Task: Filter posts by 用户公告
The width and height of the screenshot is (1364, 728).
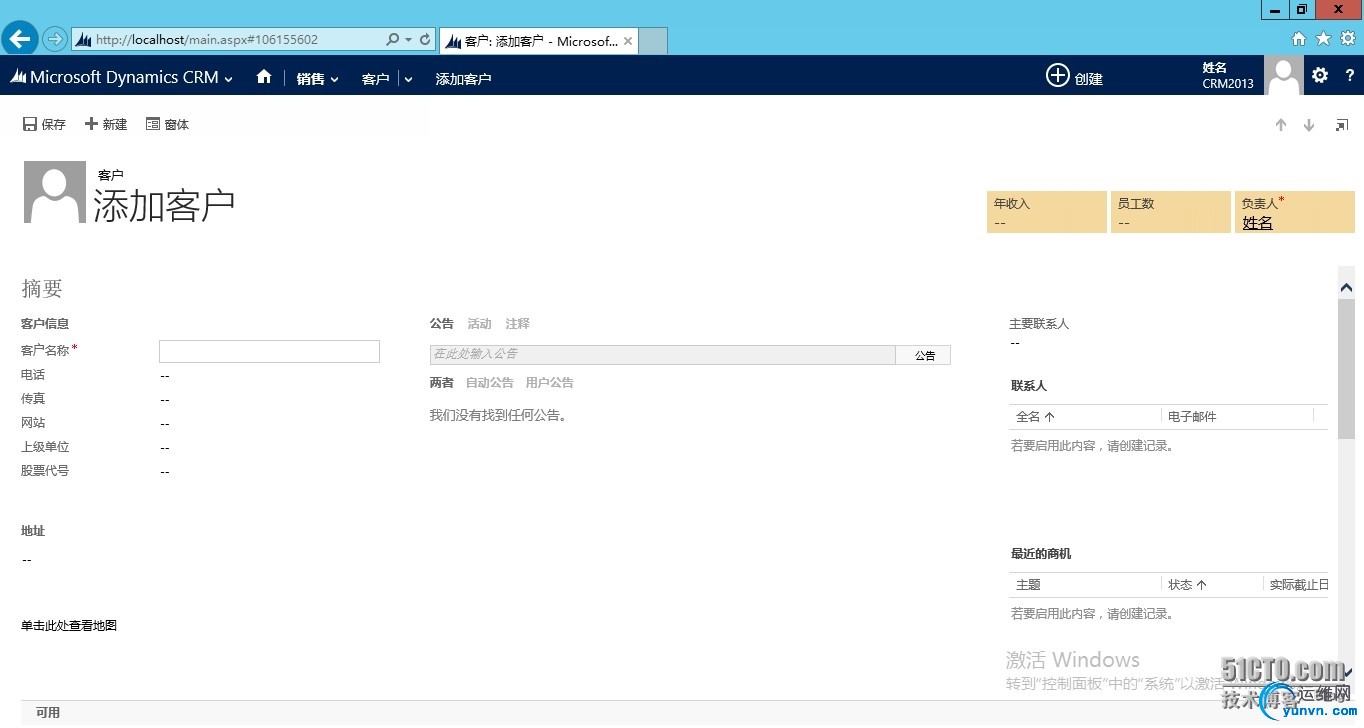Action: coord(550,383)
